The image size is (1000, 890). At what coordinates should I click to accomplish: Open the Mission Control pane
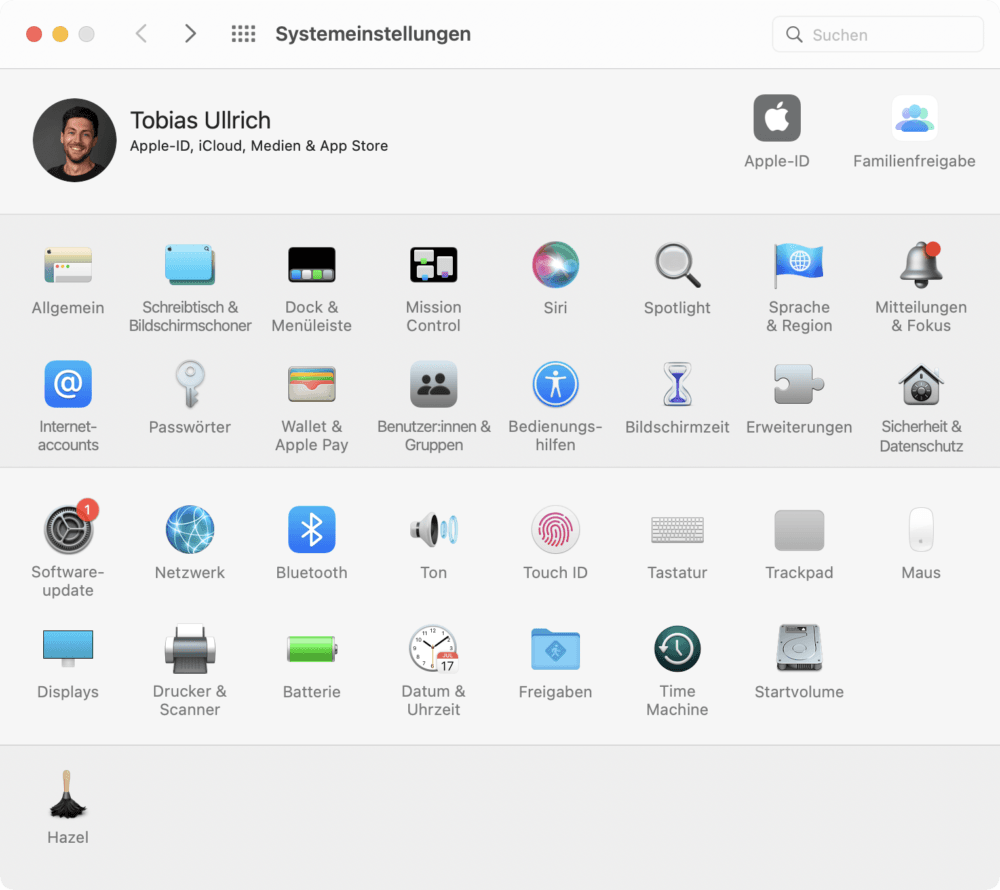tap(434, 265)
